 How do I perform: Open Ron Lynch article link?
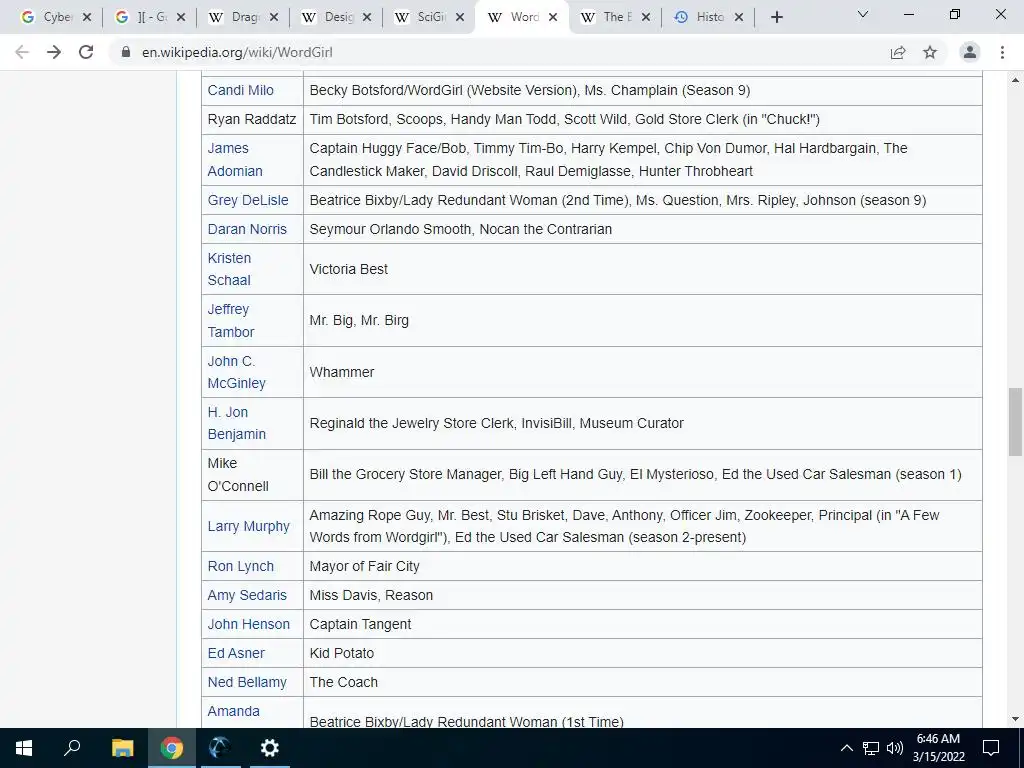241,566
